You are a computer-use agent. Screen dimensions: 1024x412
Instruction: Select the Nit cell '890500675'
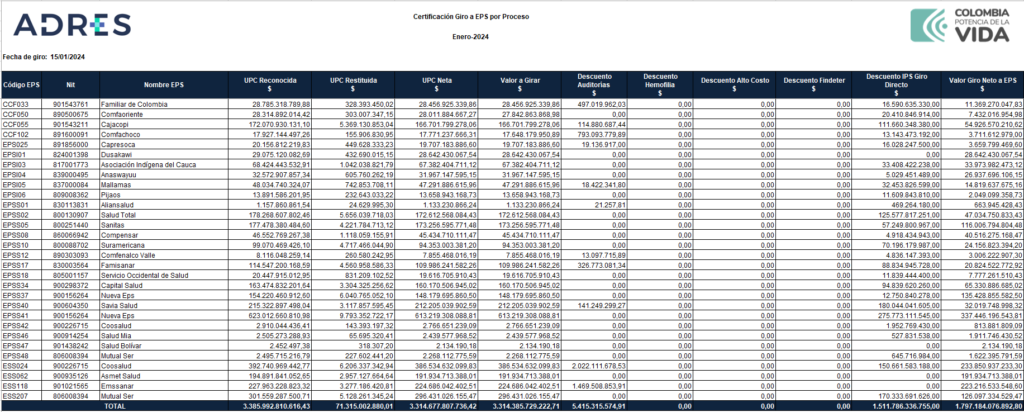coord(71,114)
